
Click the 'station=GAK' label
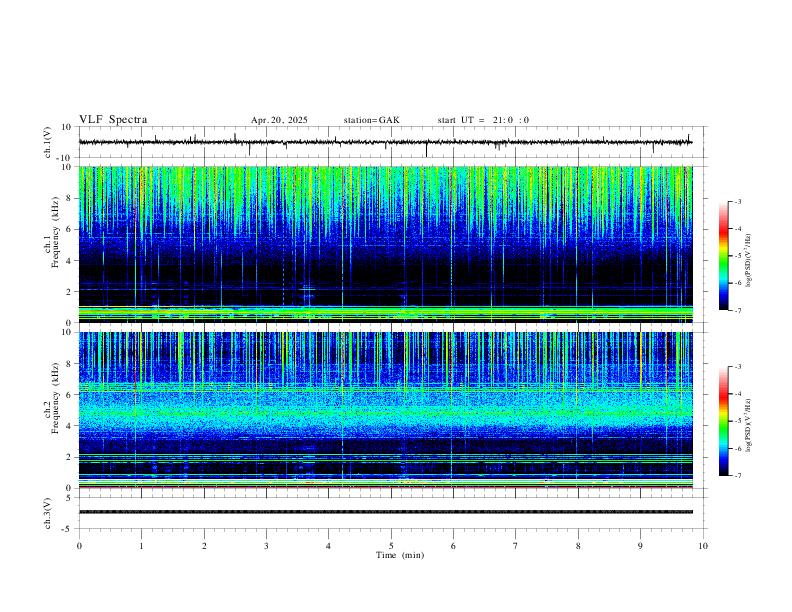(x=372, y=120)
